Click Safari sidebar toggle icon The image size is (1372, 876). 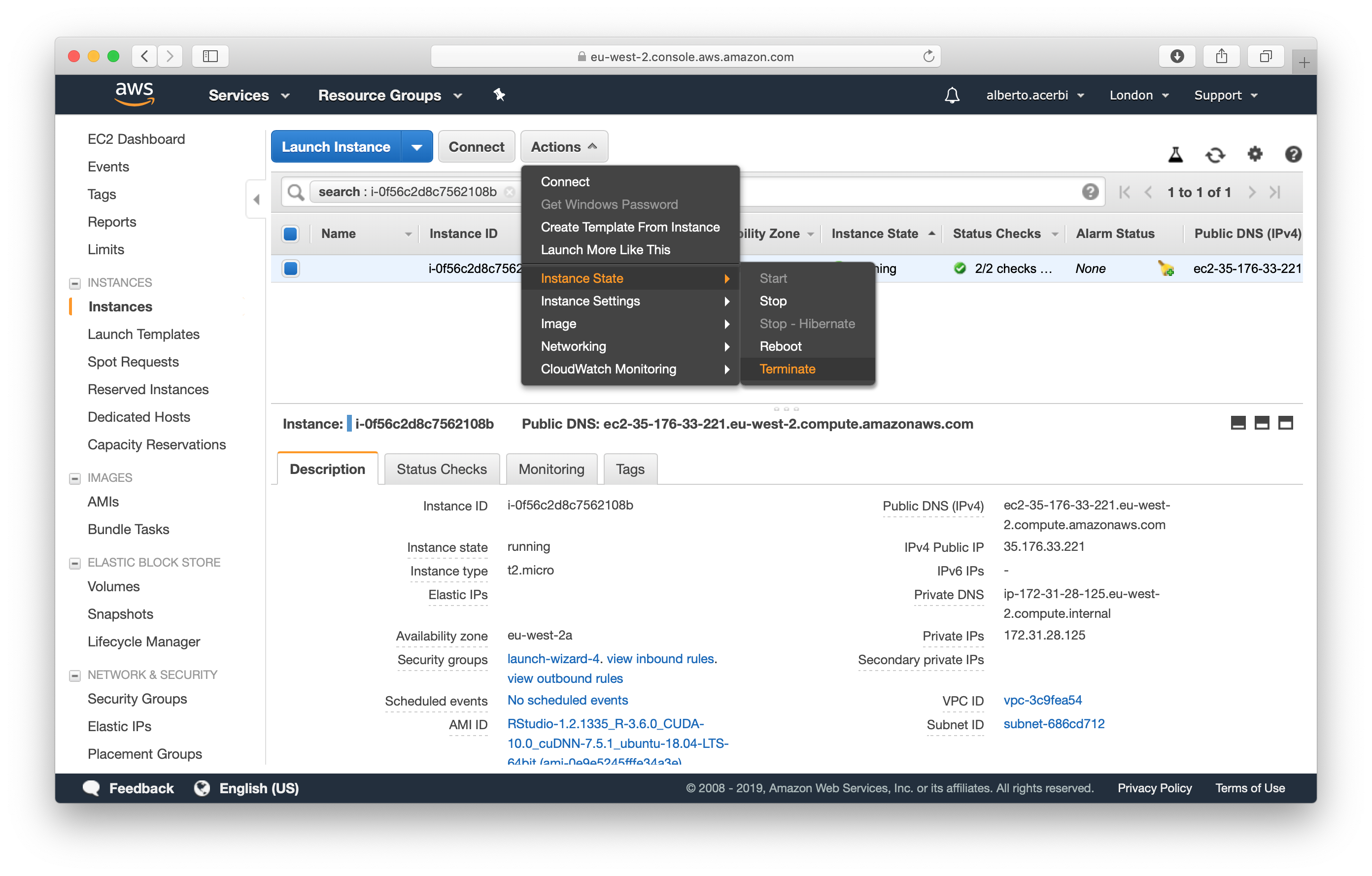[x=210, y=56]
